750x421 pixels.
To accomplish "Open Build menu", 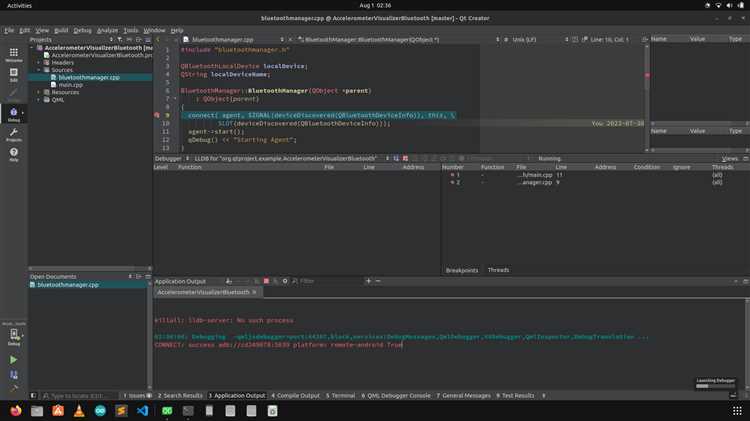I will (x=61, y=30).
